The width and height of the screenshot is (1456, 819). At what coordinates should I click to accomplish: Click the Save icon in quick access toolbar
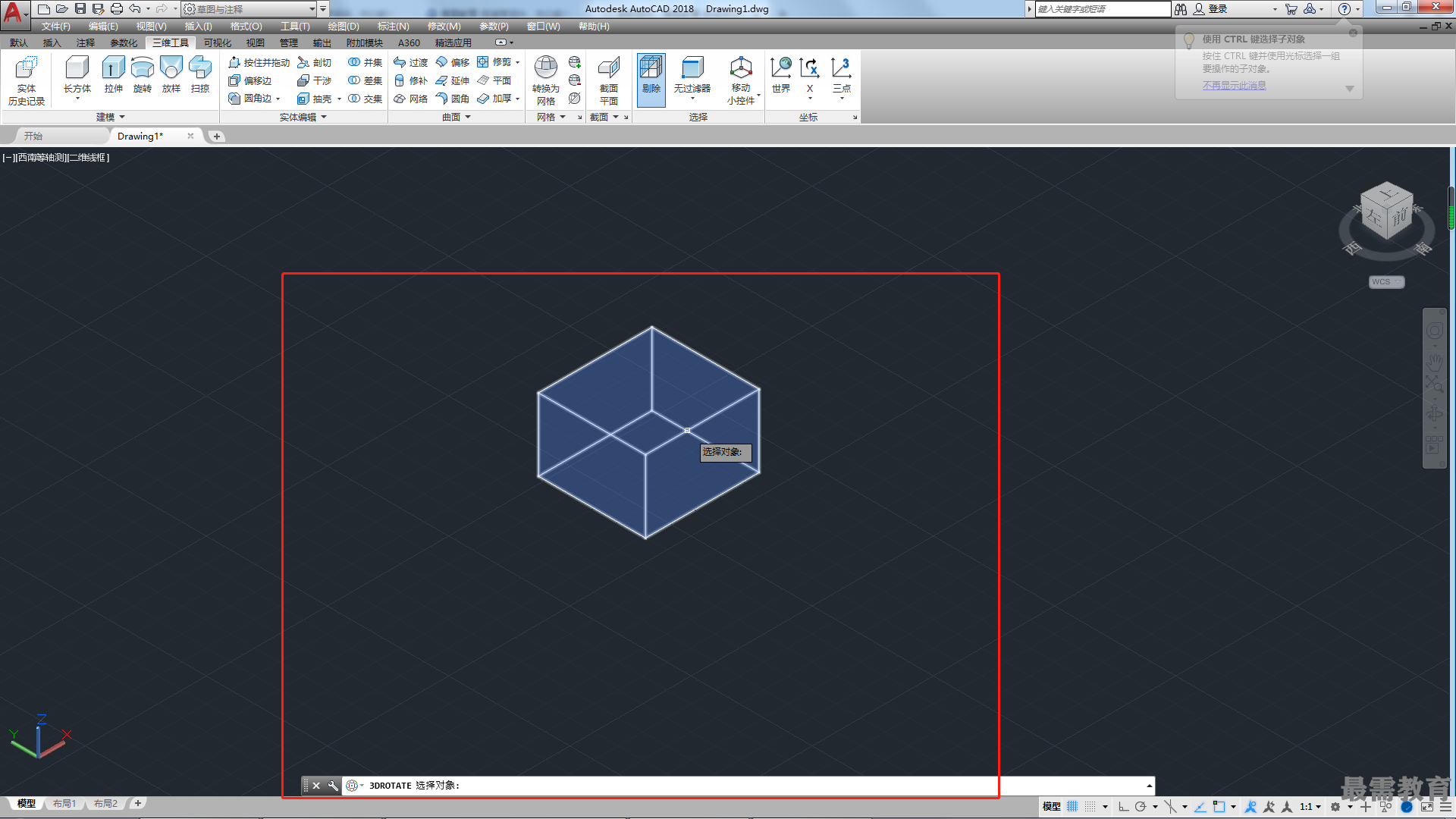click(x=80, y=9)
